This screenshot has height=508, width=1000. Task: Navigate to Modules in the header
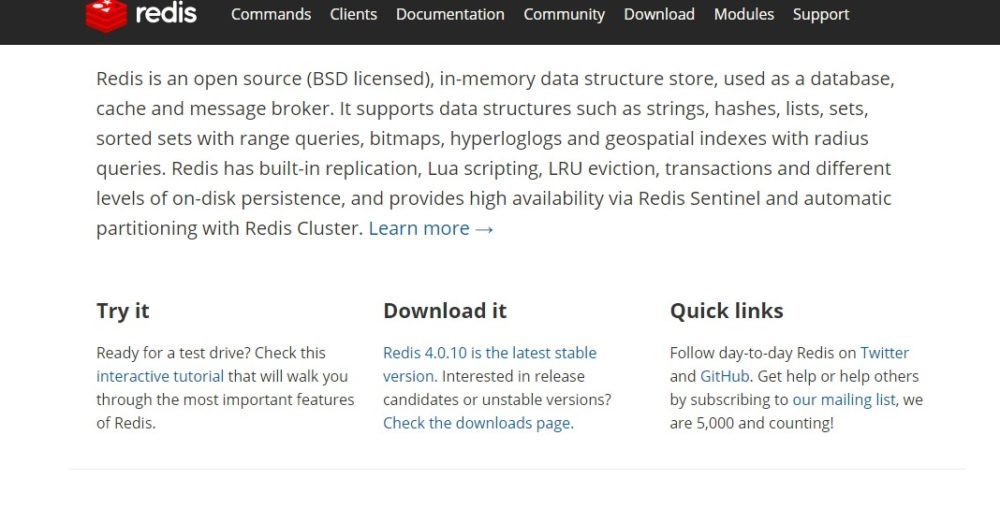[x=744, y=14]
